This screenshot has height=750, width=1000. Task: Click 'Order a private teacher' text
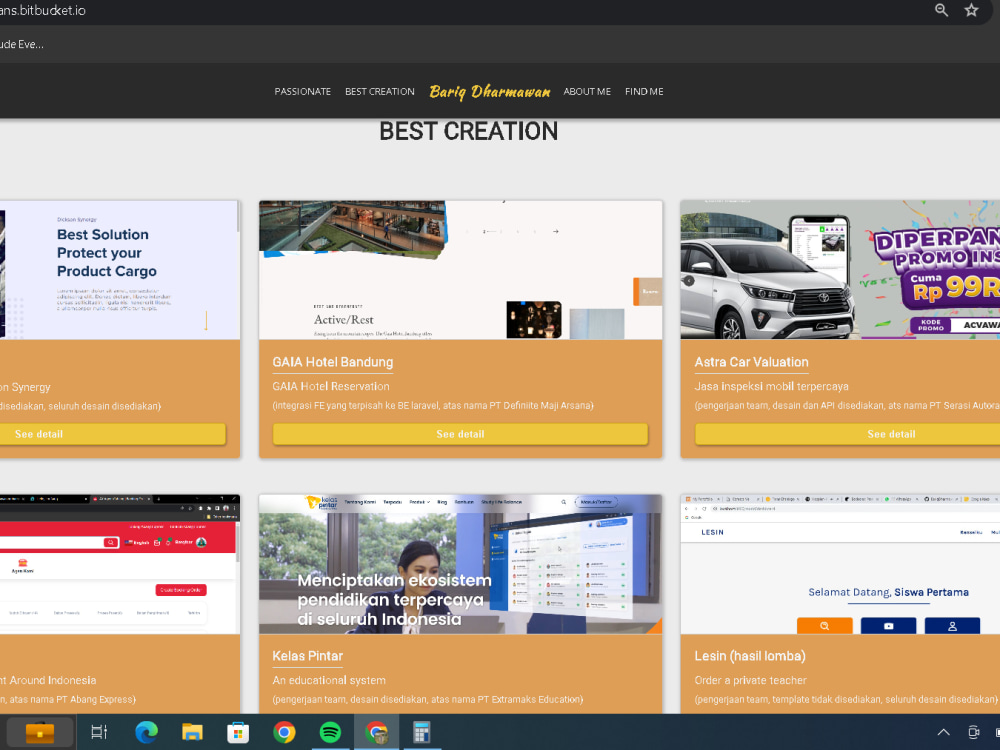tap(751, 680)
